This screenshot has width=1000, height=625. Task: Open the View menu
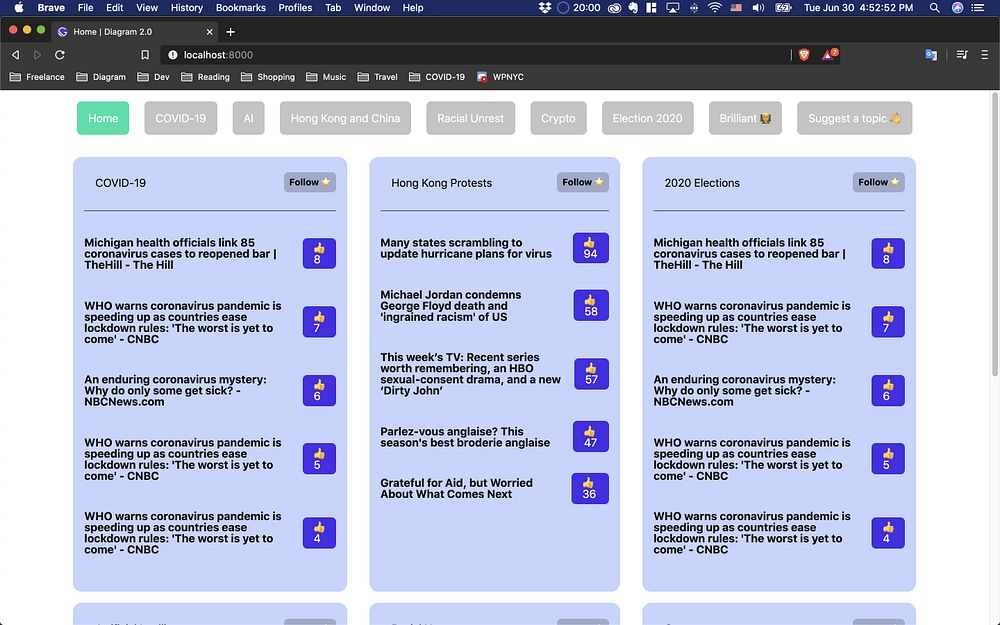click(147, 8)
